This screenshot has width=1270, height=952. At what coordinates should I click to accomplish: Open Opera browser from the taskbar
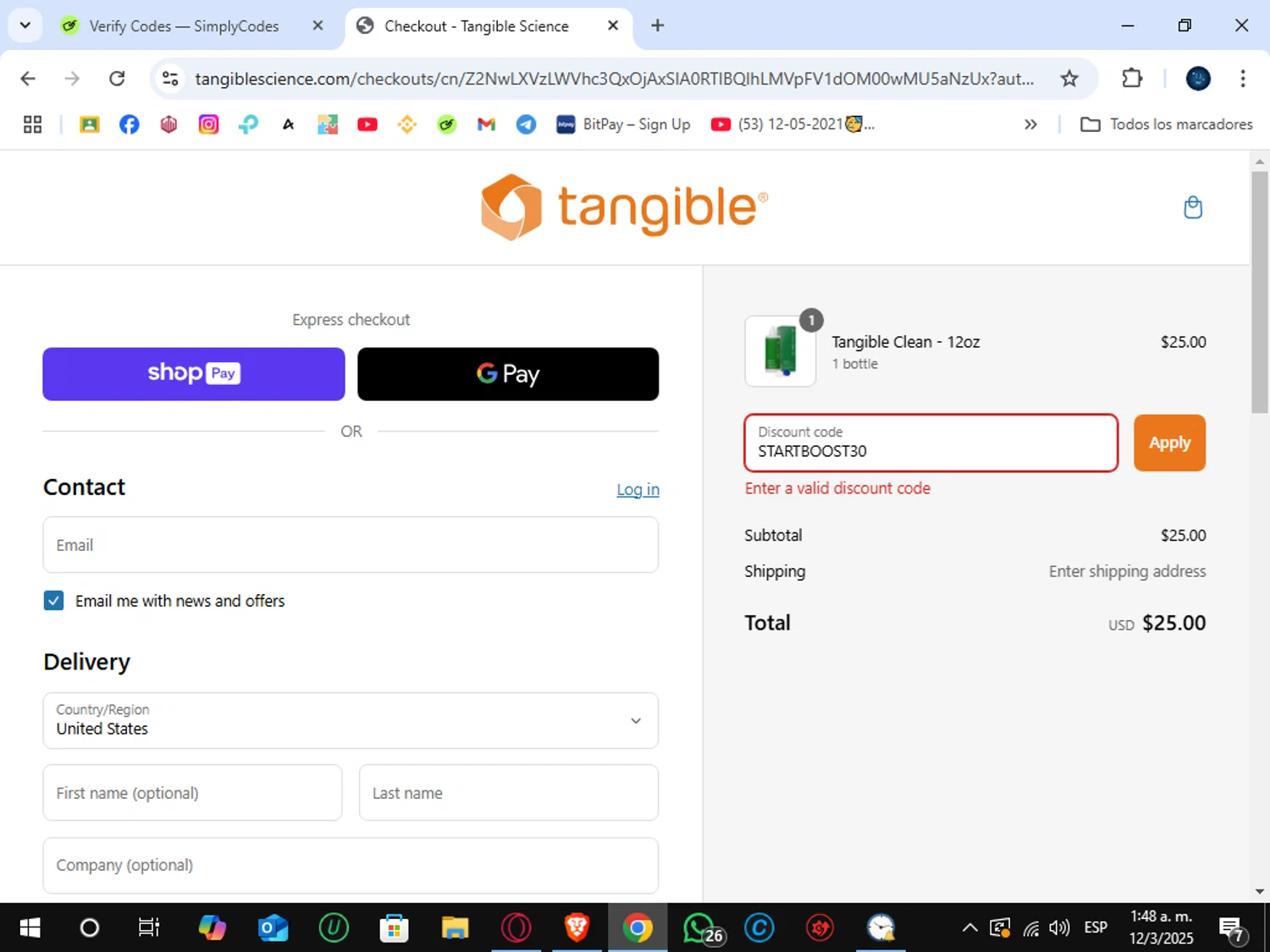pyautogui.click(x=516, y=928)
